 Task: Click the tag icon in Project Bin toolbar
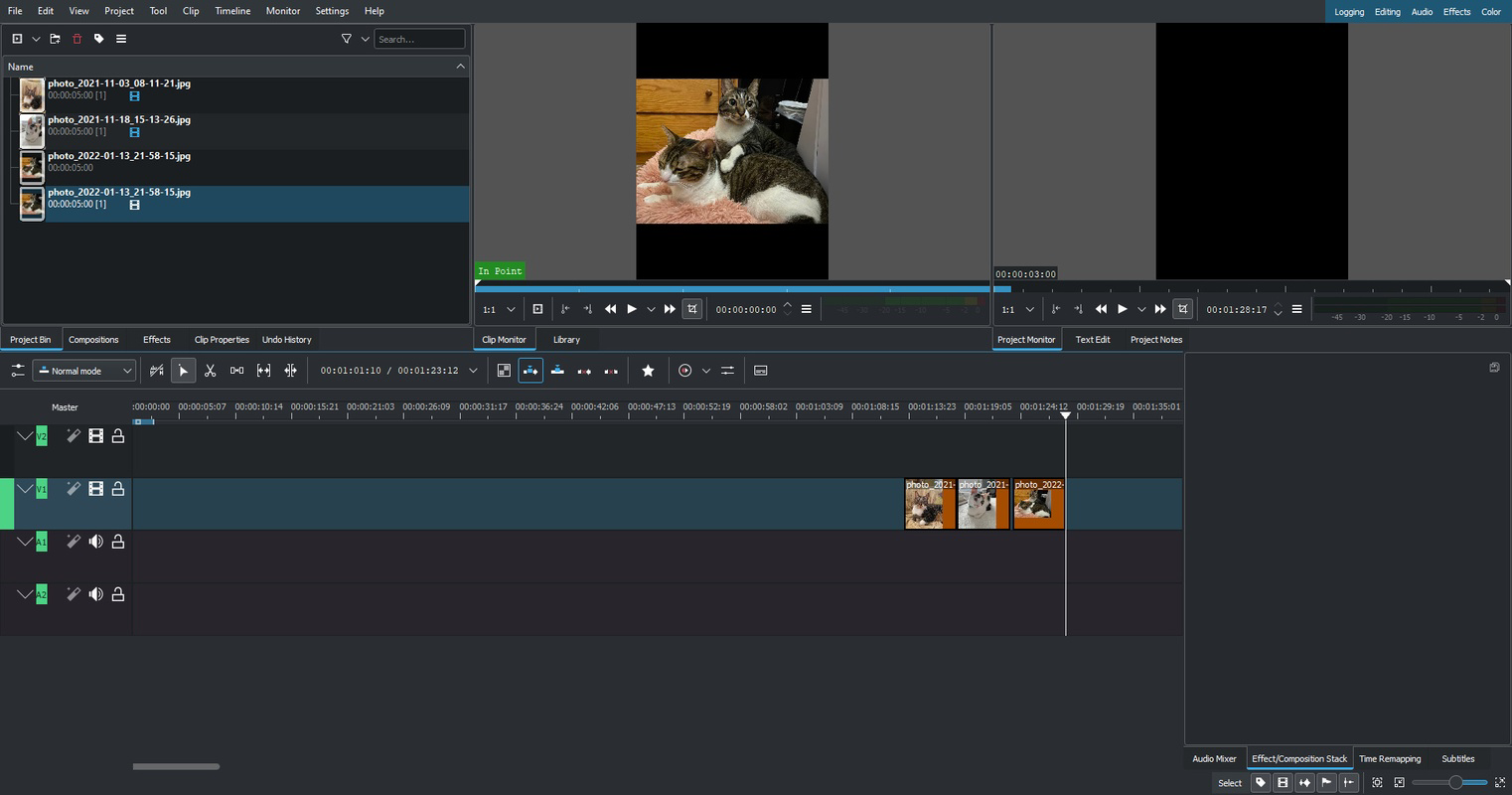pos(98,39)
